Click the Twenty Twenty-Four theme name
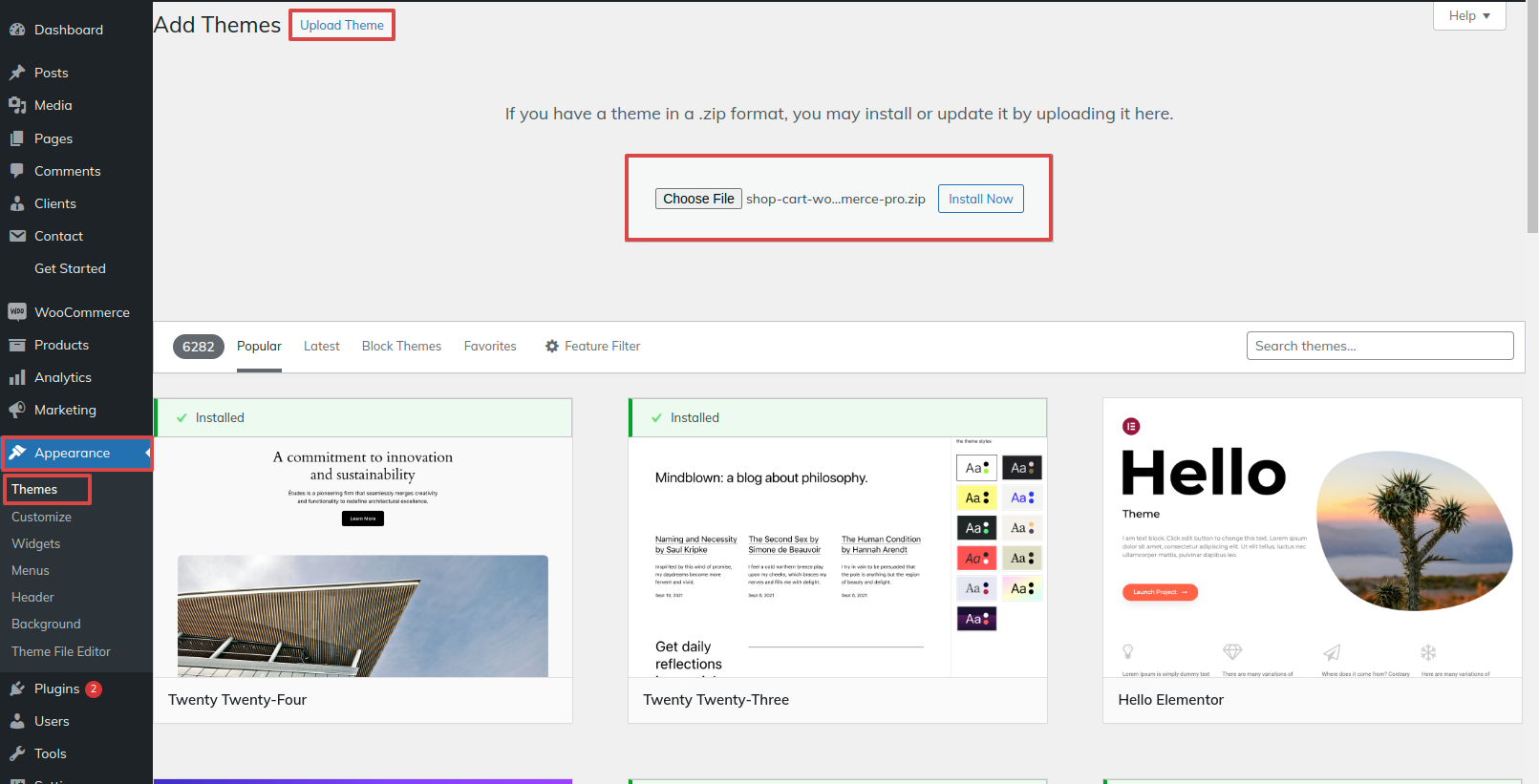 pyautogui.click(x=237, y=700)
